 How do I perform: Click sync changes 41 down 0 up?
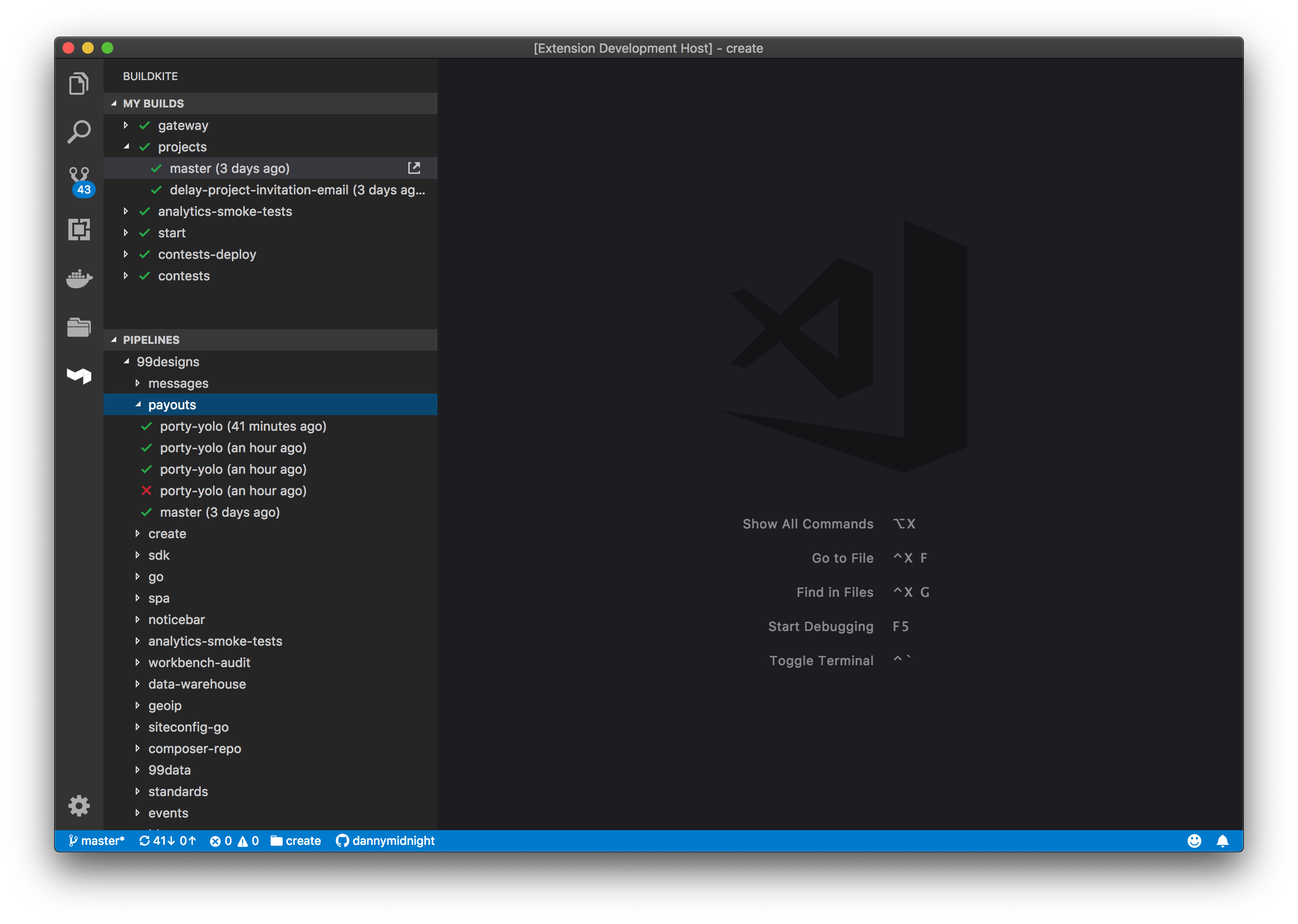click(x=167, y=840)
